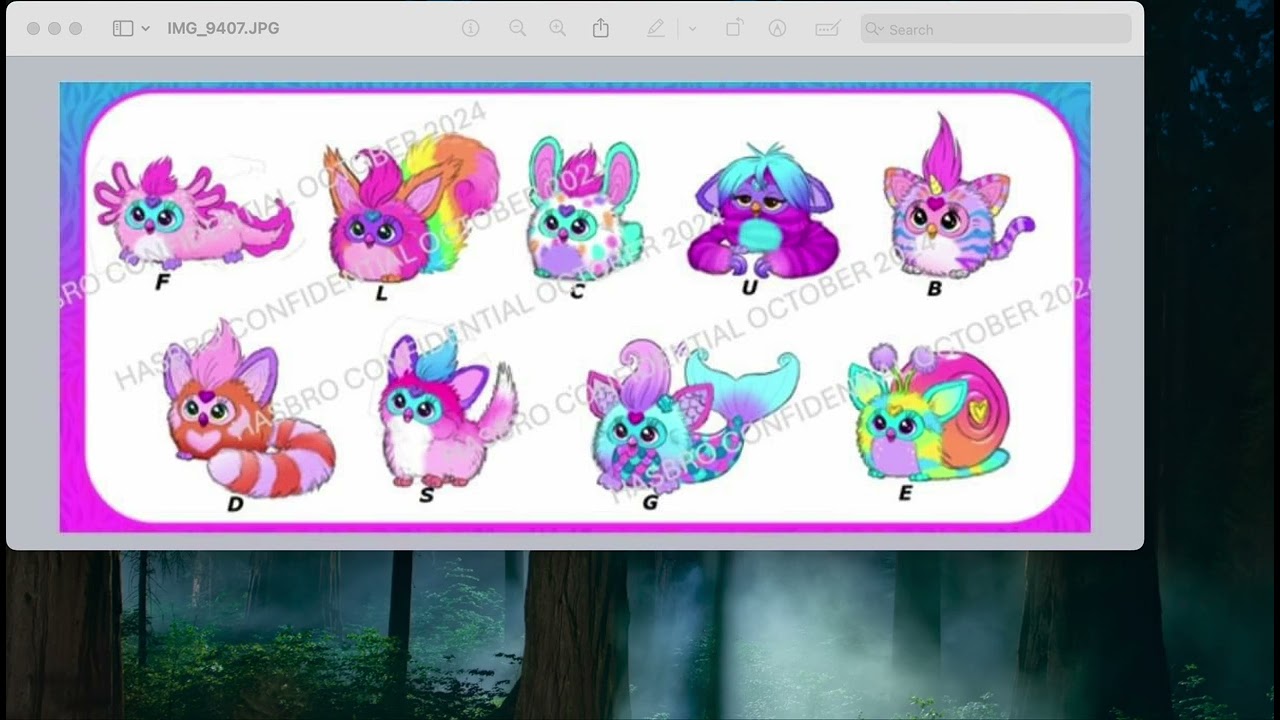Zoom out of the image
This screenshot has height=720, width=1280.
tap(517, 29)
